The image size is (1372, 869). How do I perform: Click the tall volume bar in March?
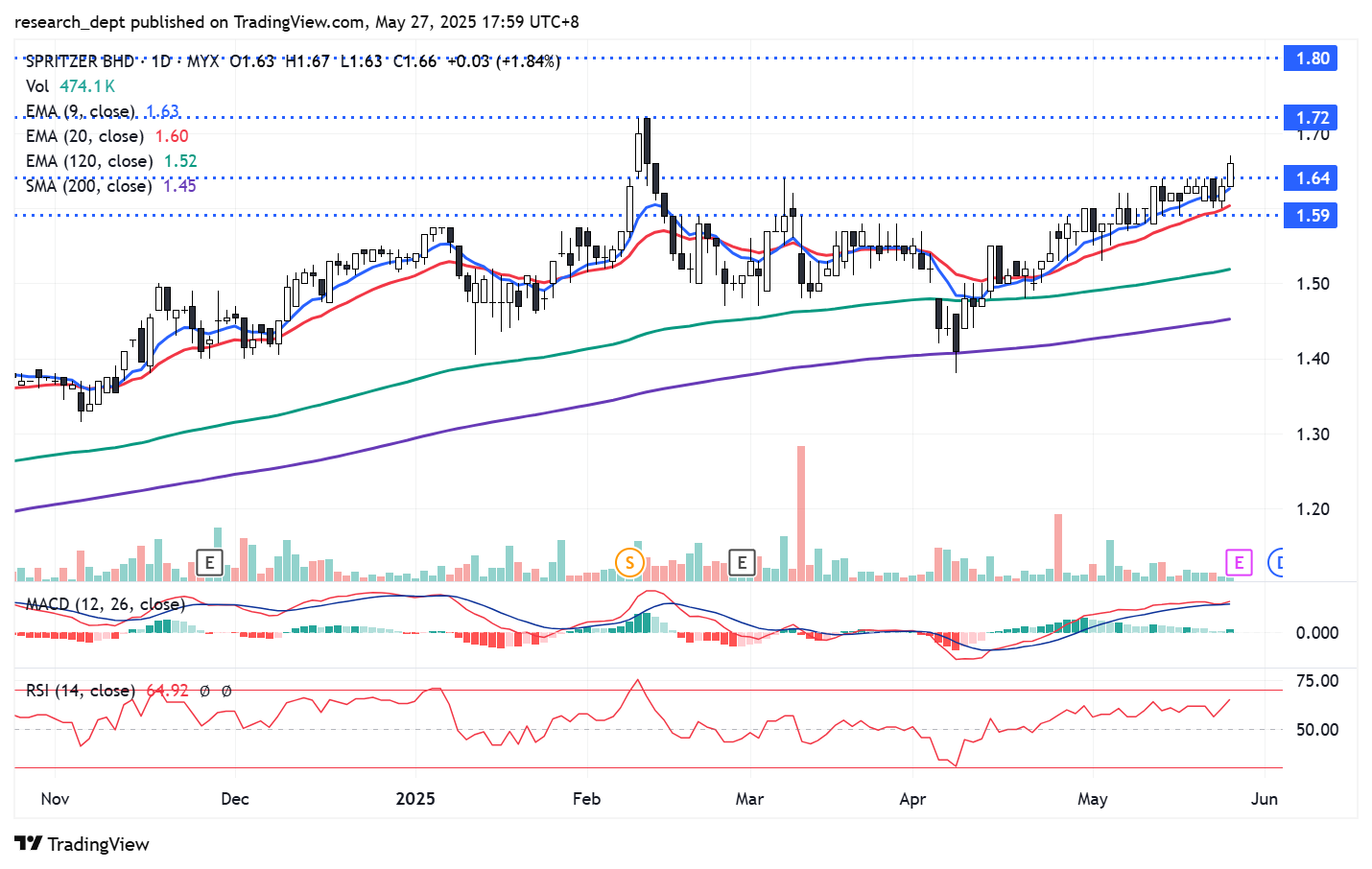pyautogui.click(x=801, y=513)
